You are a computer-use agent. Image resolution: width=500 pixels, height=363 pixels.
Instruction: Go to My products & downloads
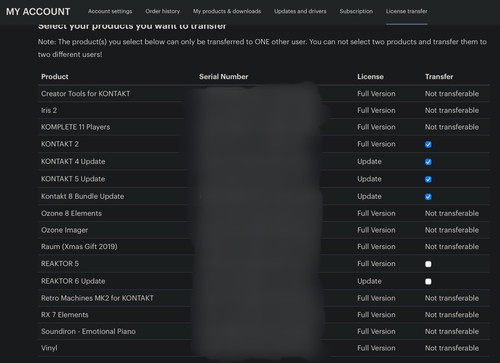(x=227, y=11)
